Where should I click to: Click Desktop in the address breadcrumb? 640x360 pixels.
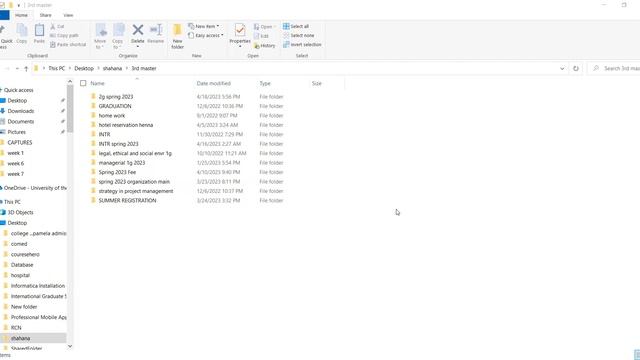point(84,69)
